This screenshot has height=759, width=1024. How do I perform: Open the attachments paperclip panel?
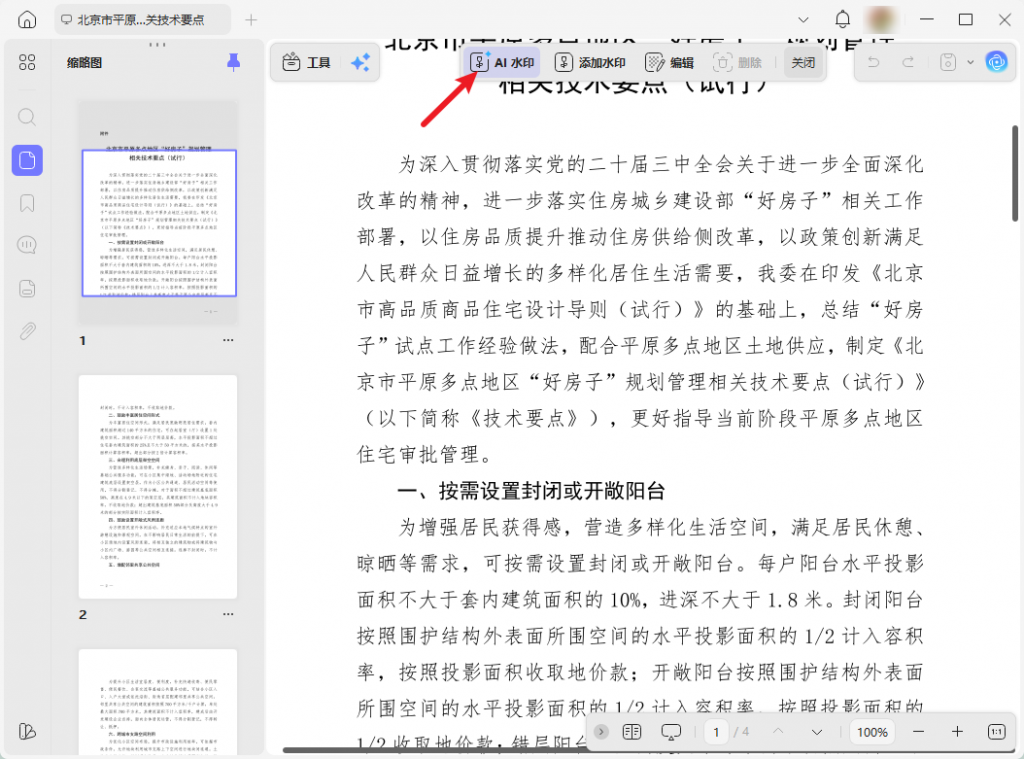27,331
